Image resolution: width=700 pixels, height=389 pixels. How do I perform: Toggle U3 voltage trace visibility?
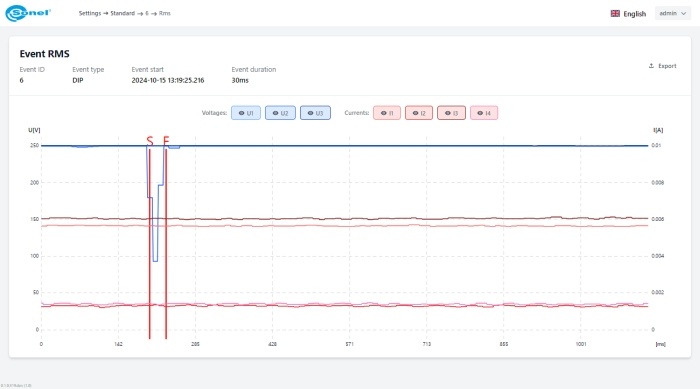click(x=316, y=113)
